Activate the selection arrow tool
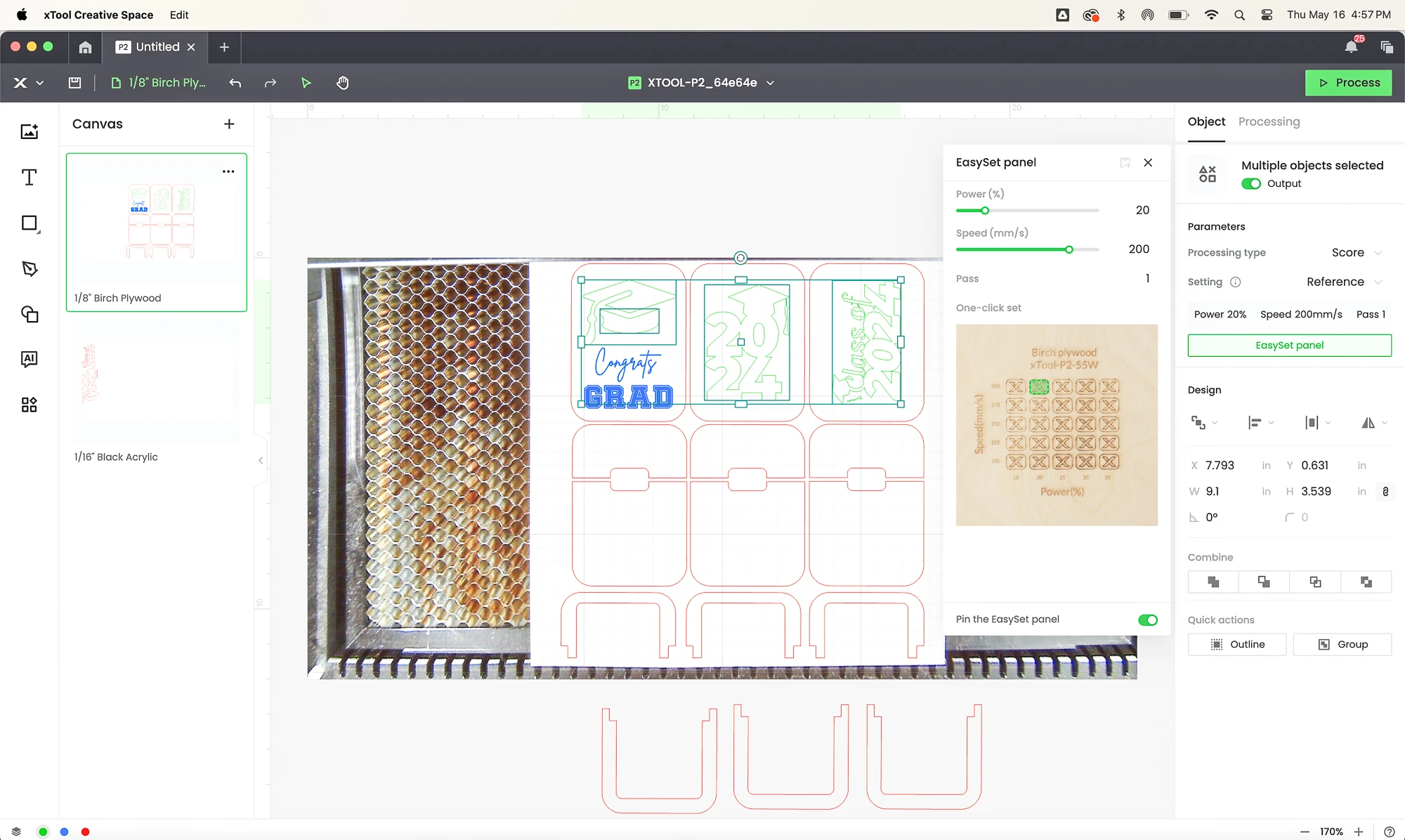This screenshot has width=1405, height=840. 306,83
